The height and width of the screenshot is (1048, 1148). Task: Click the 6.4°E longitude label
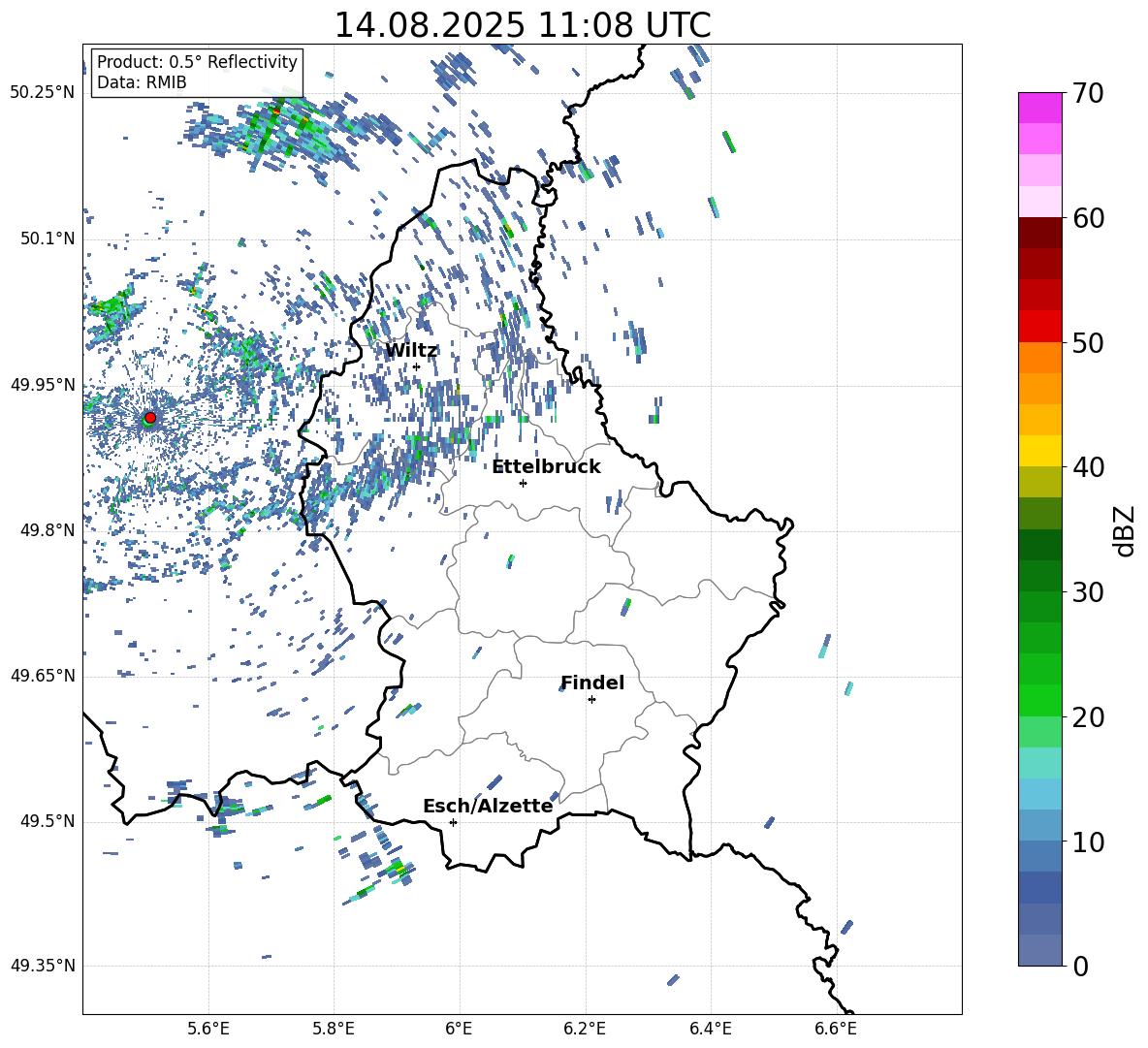(710, 1029)
